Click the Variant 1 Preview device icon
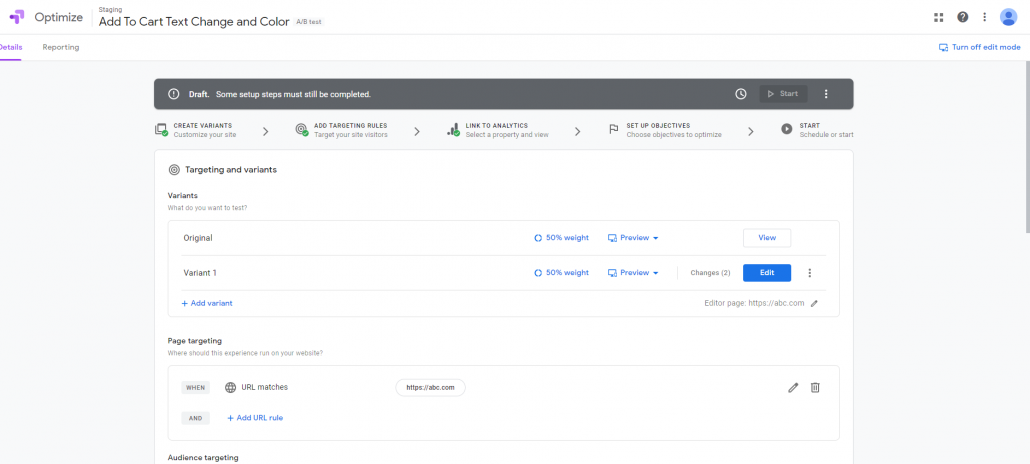 [612, 273]
